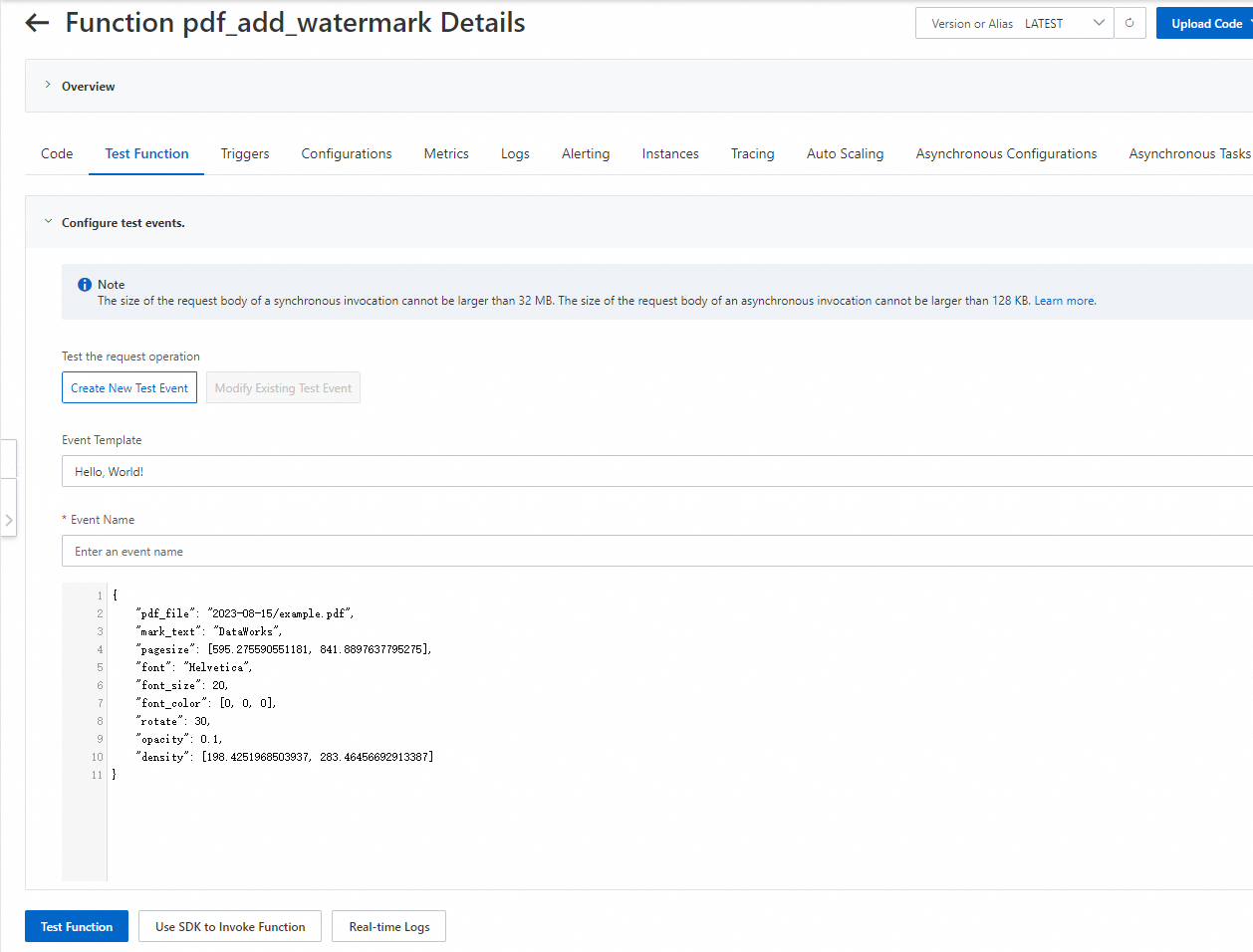The image size is (1253, 952).
Task: Collapse the Configure test events section
Action: pyautogui.click(x=48, y=222)
